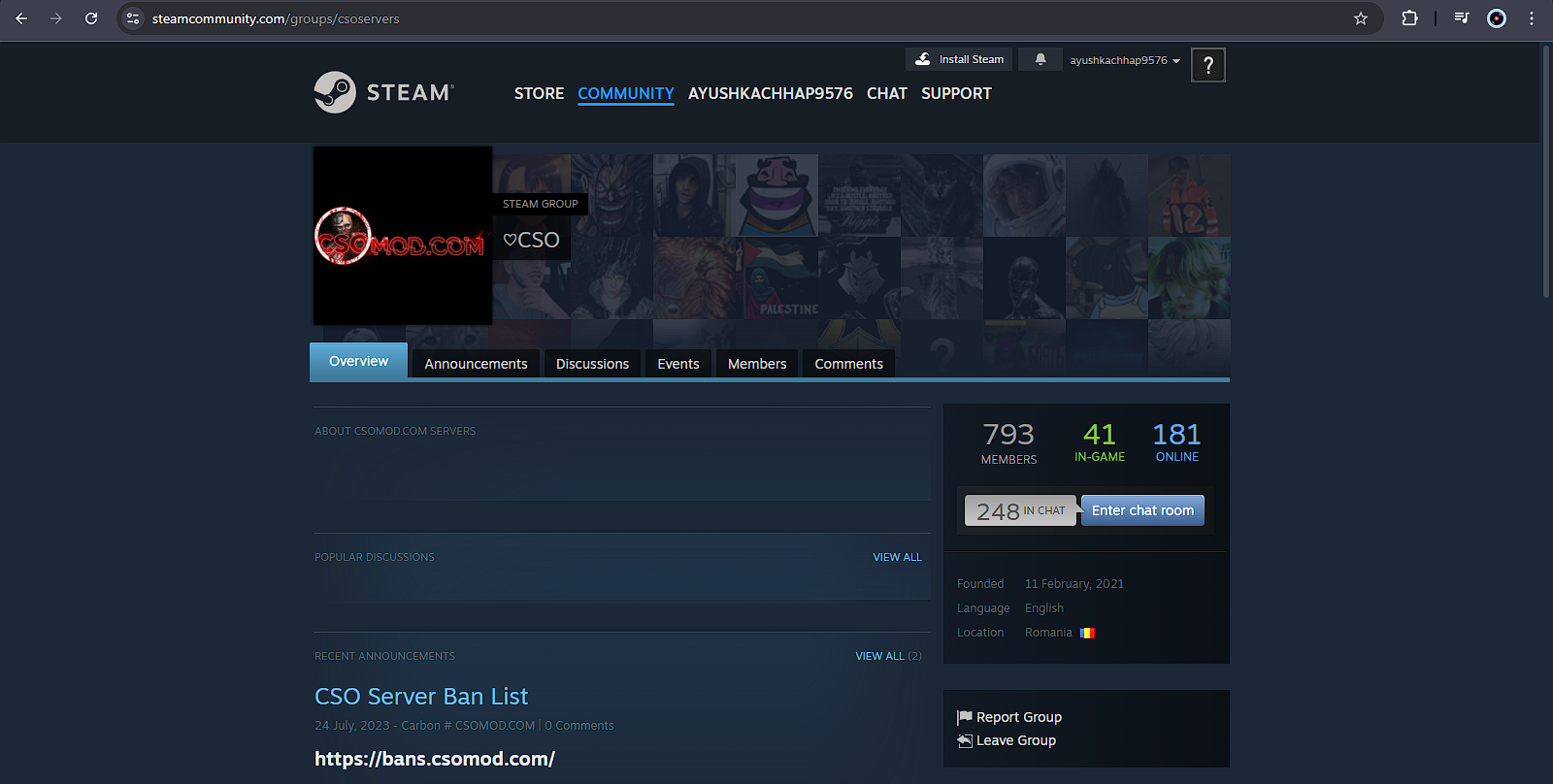Click the Steam logo icon

(336, 93)
